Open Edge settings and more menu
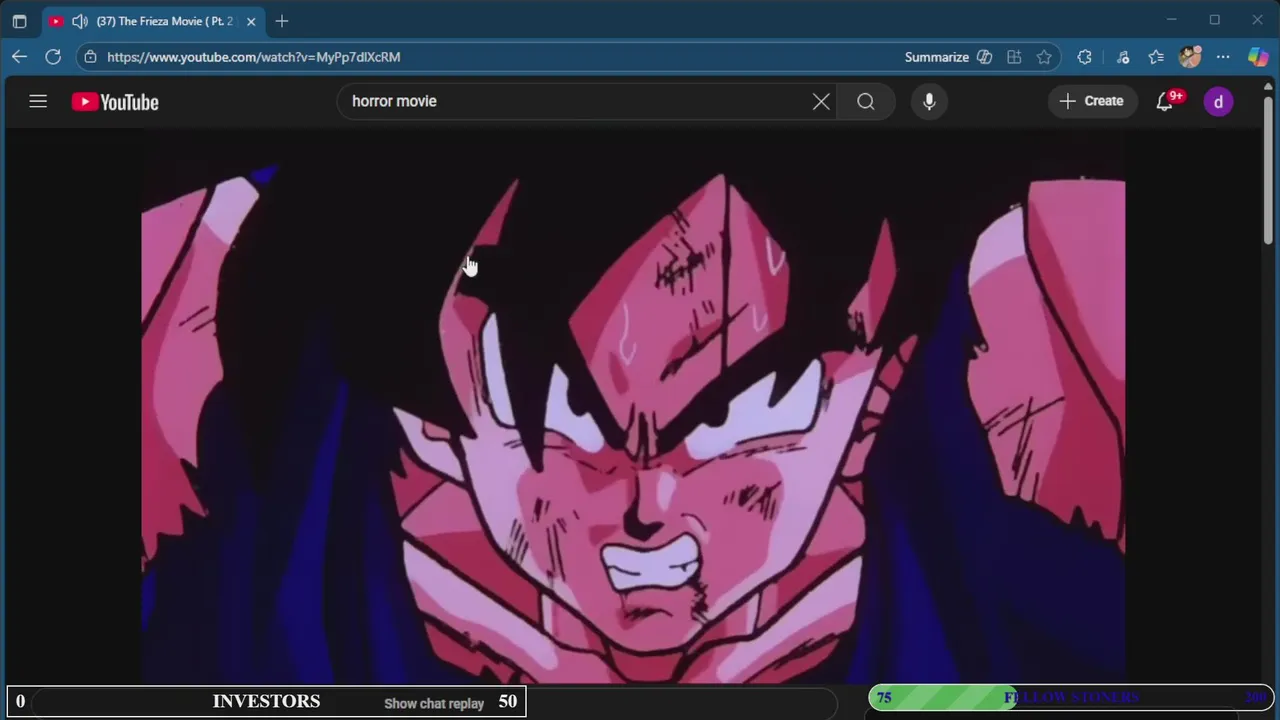Viewport: 1280px width, 720px height. point(1223,57)
